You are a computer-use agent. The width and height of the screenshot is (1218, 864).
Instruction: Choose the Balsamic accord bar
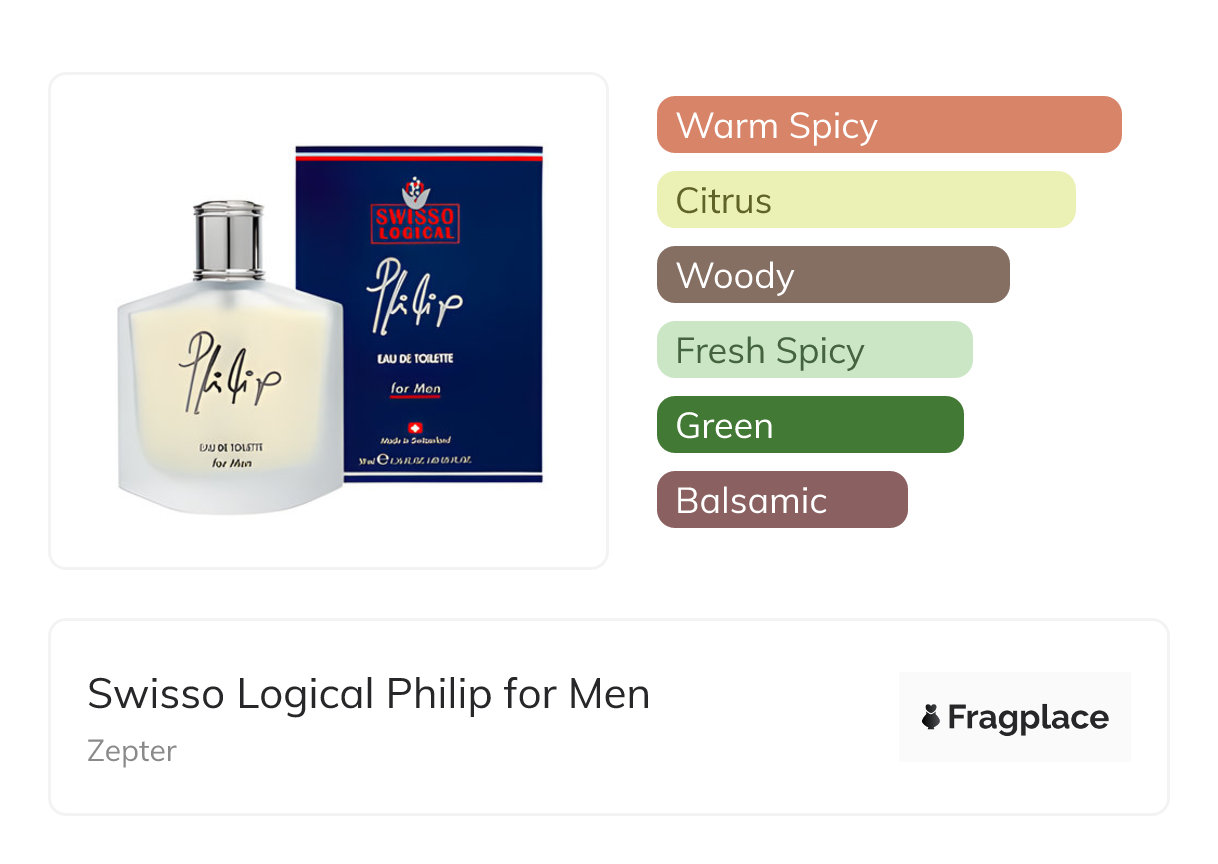782,500
